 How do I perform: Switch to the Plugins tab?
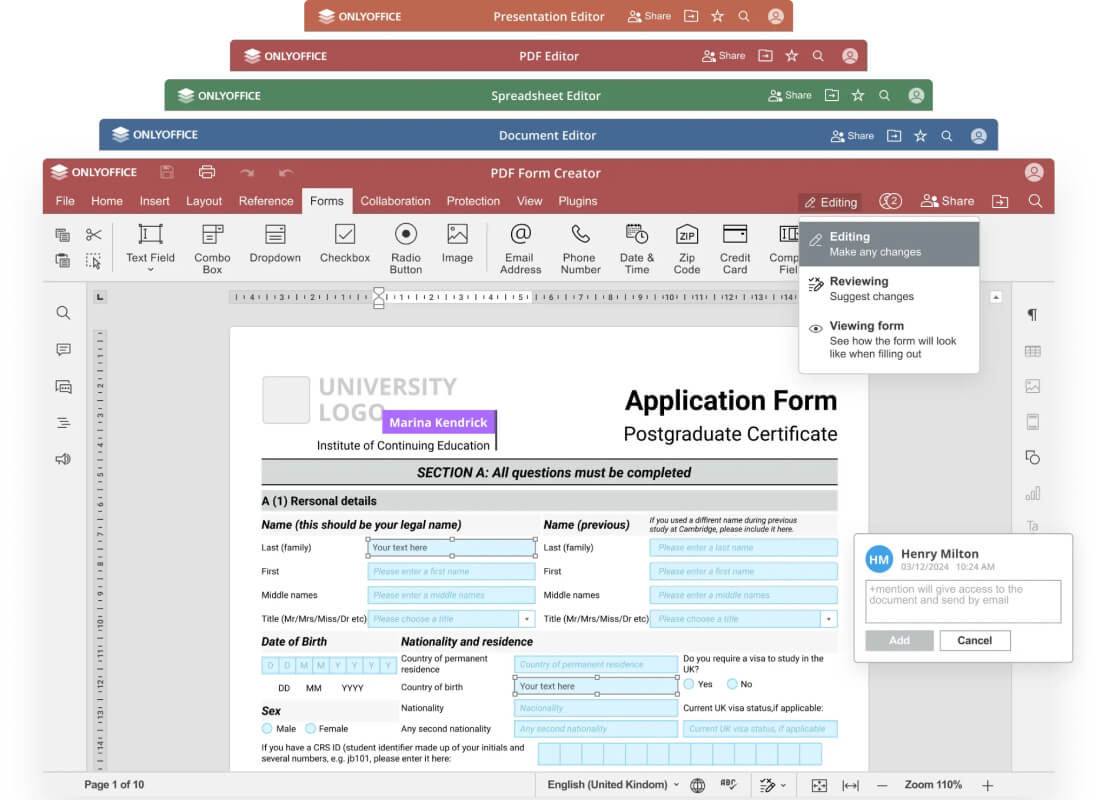577,201
